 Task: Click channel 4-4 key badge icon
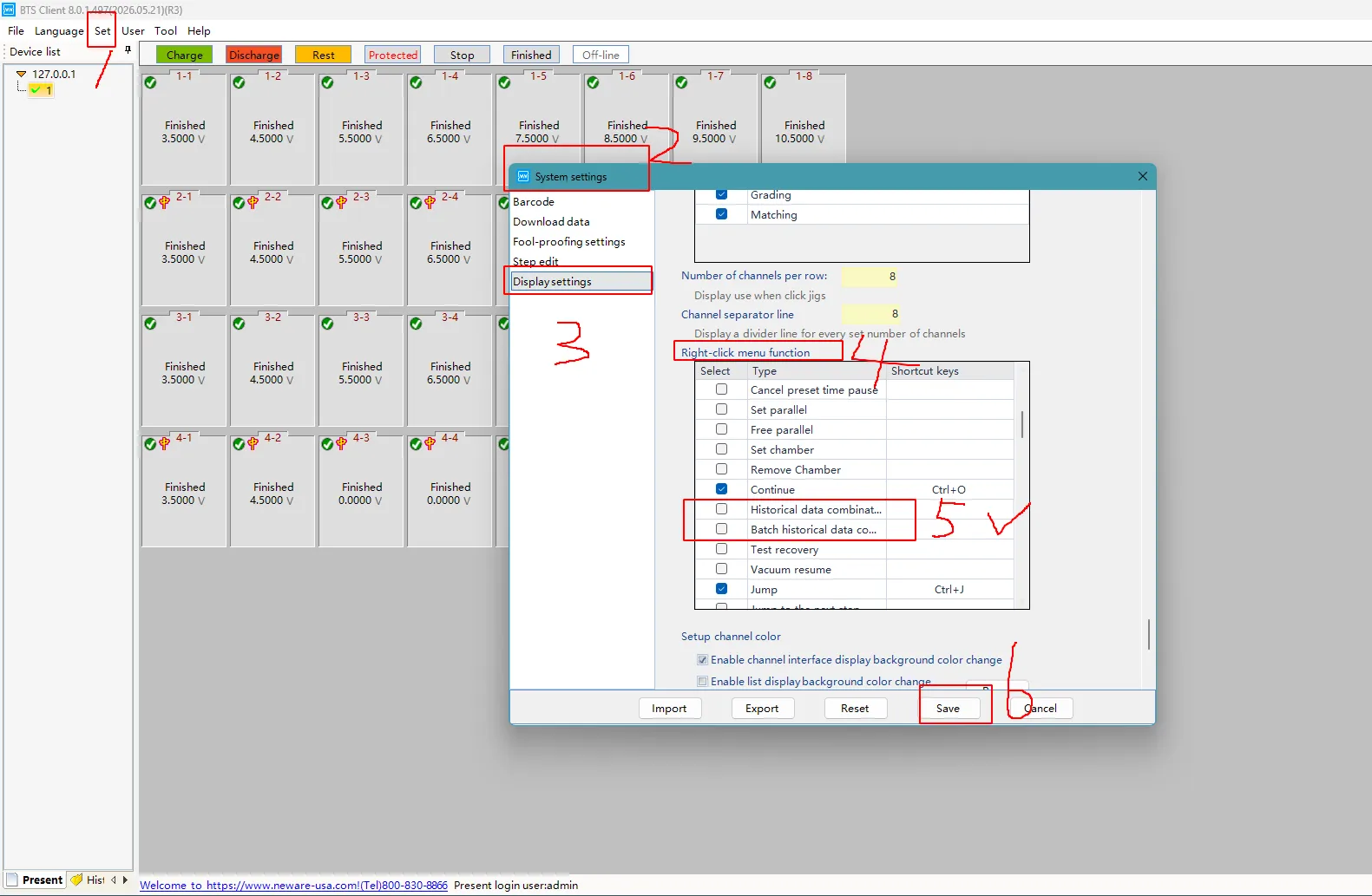[430, 443]
